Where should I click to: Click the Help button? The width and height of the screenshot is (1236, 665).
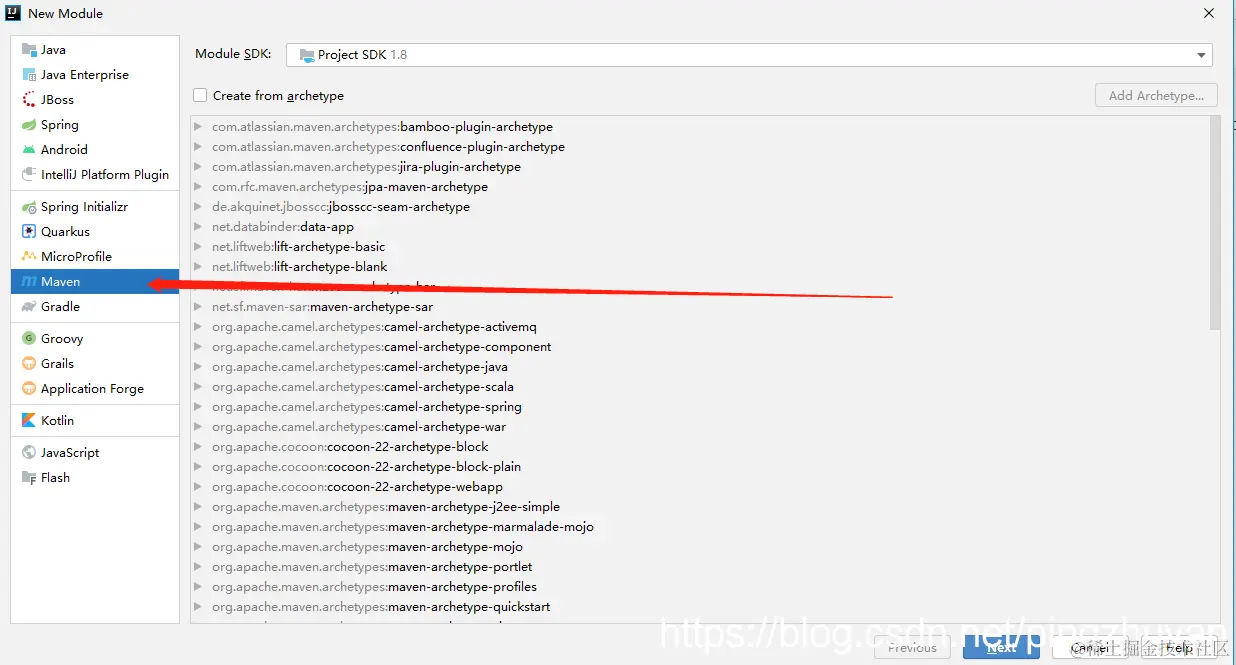point(1180,648)
